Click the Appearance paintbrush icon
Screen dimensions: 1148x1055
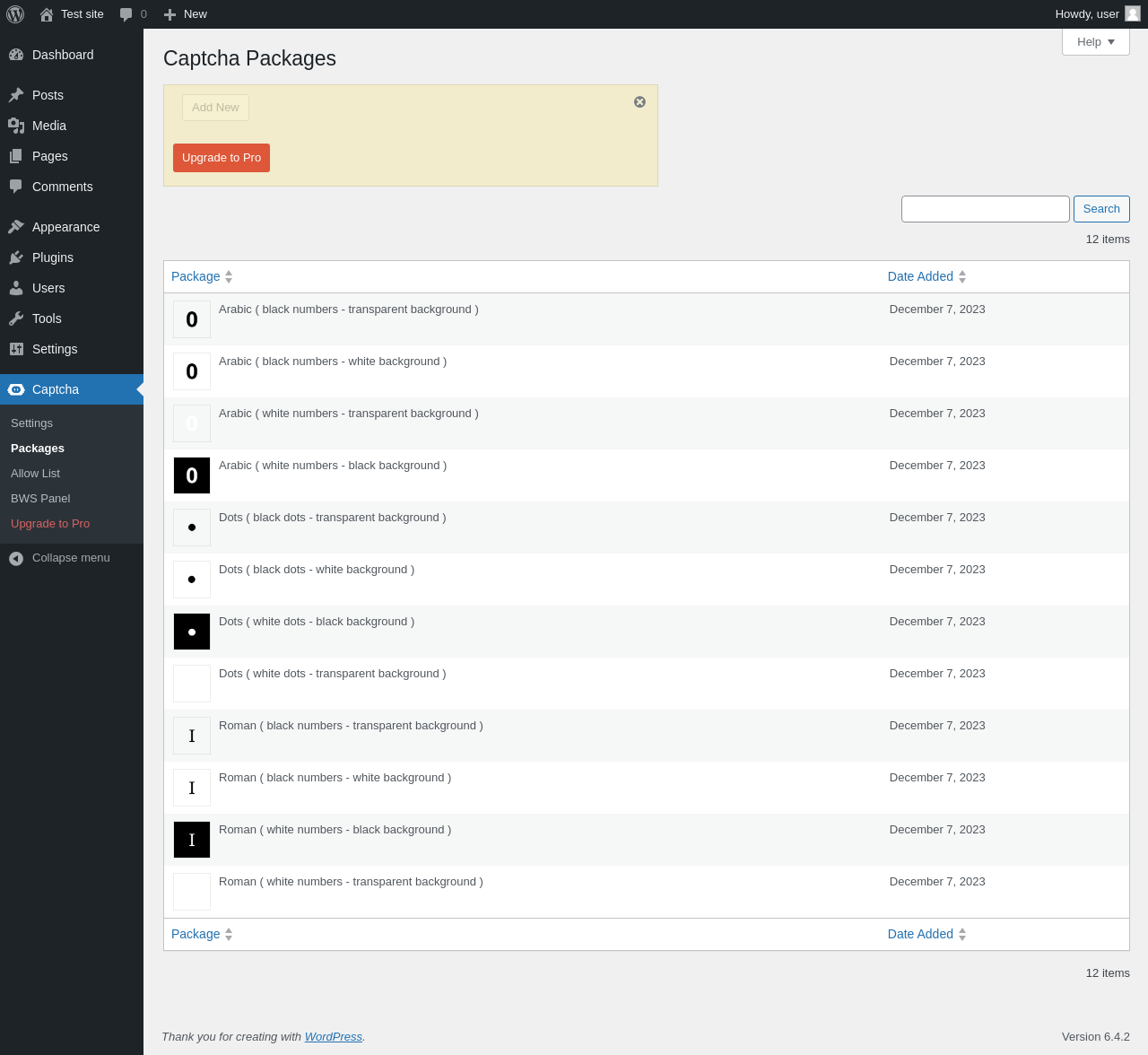[16, 227]
